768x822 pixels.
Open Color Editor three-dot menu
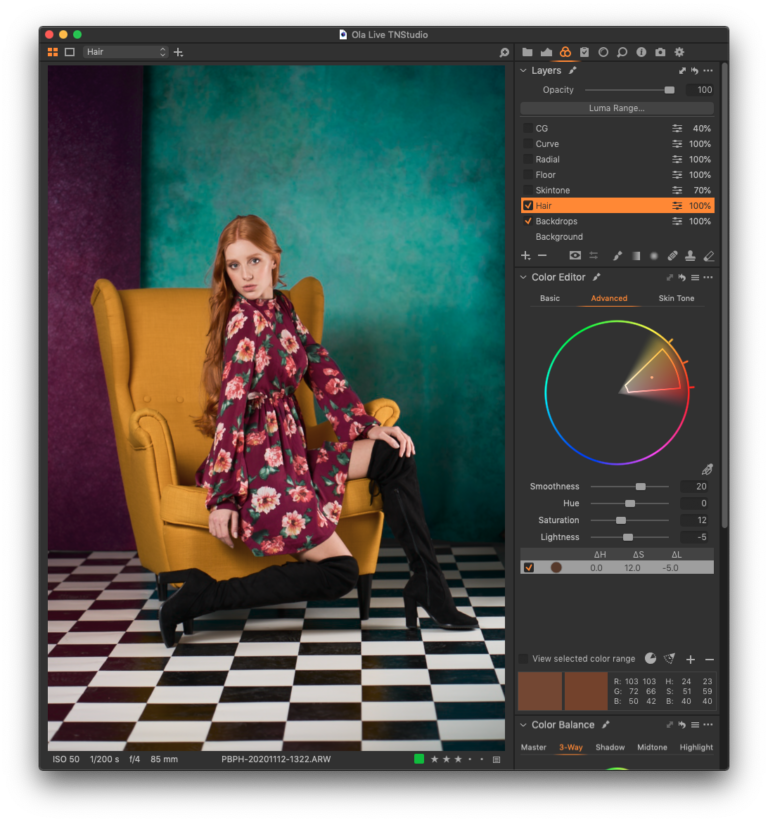click(x=708, y=277)
